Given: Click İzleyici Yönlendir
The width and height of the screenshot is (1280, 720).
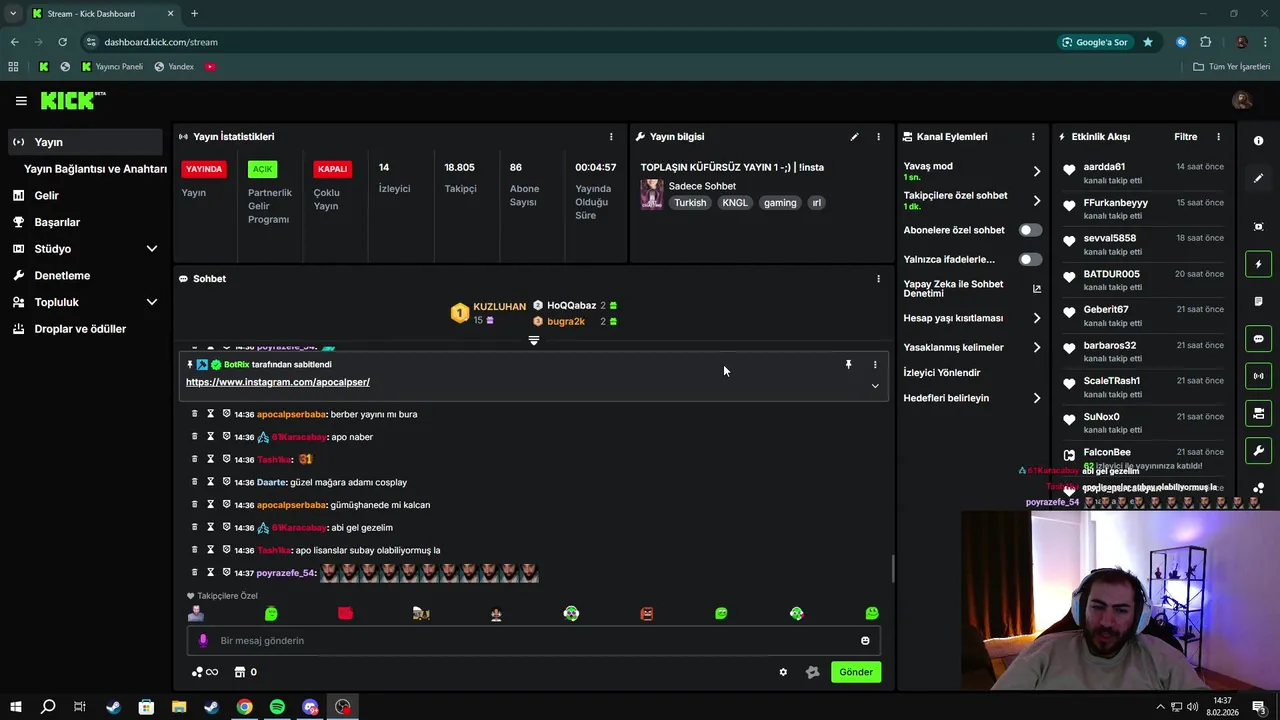Looking at the screenshot, I should 942,373.
